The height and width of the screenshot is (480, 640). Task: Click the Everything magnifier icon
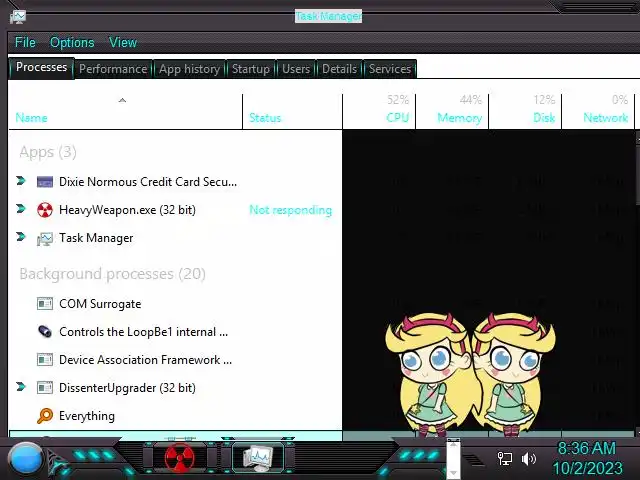tap(45, 416)
